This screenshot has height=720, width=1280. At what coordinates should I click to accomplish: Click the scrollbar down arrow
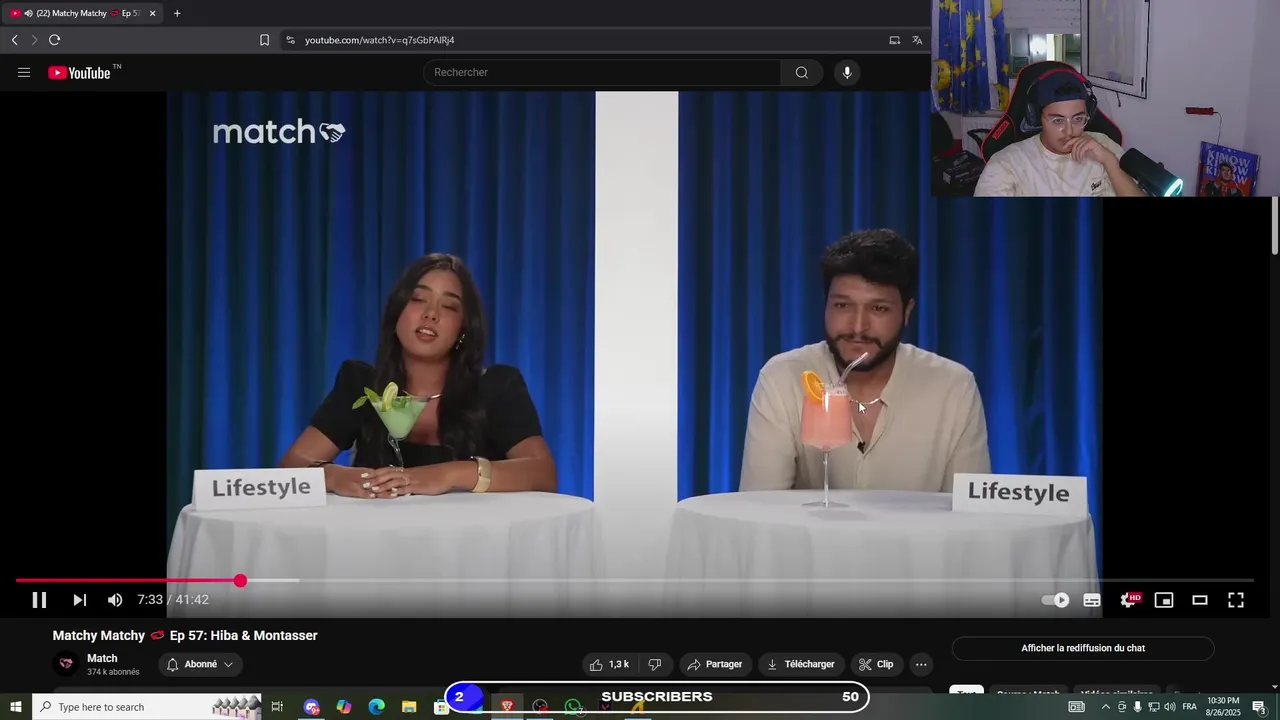tap(1275, 688)
